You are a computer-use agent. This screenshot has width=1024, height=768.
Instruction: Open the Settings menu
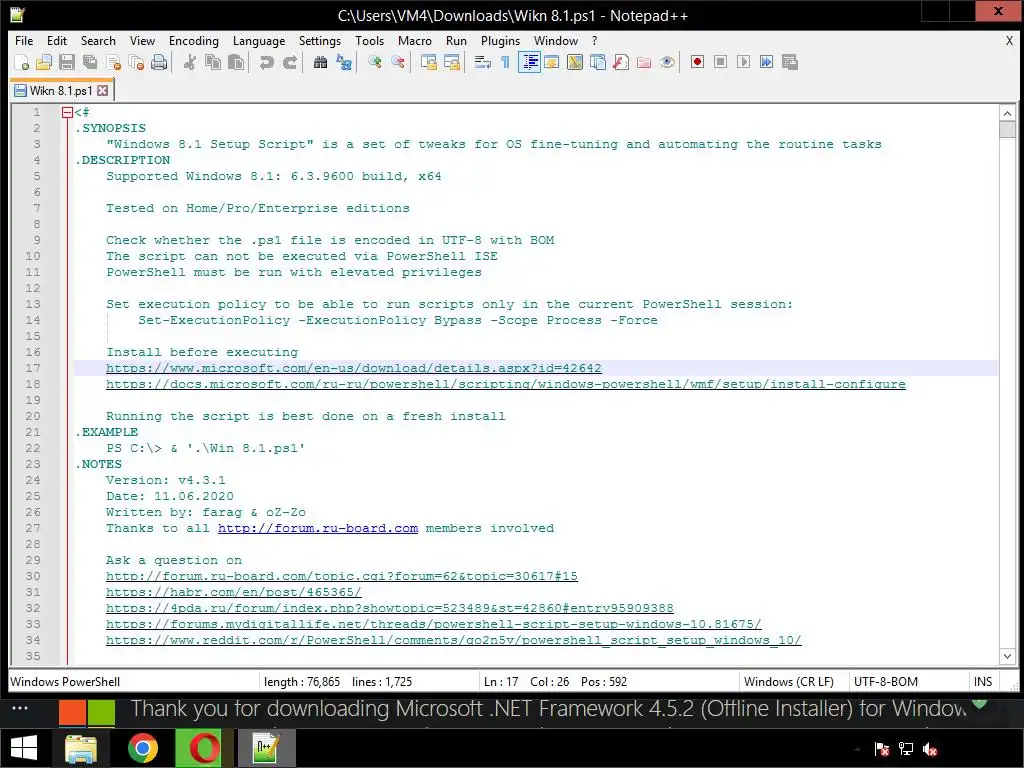(x=320, y=40)
